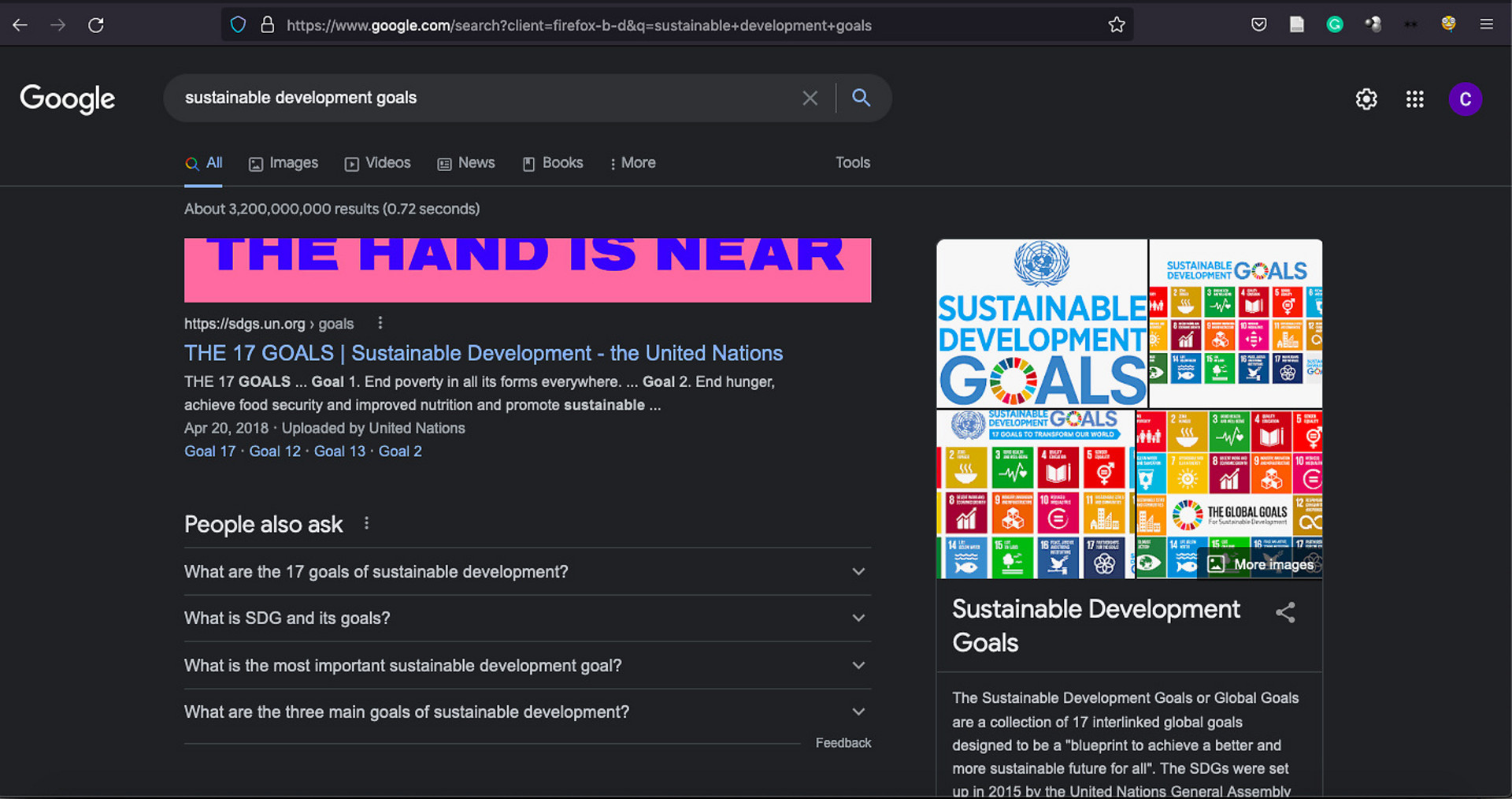Open the Goal 17 sitelink
The width and height of the screenshot is (1512, 799).
209,452
